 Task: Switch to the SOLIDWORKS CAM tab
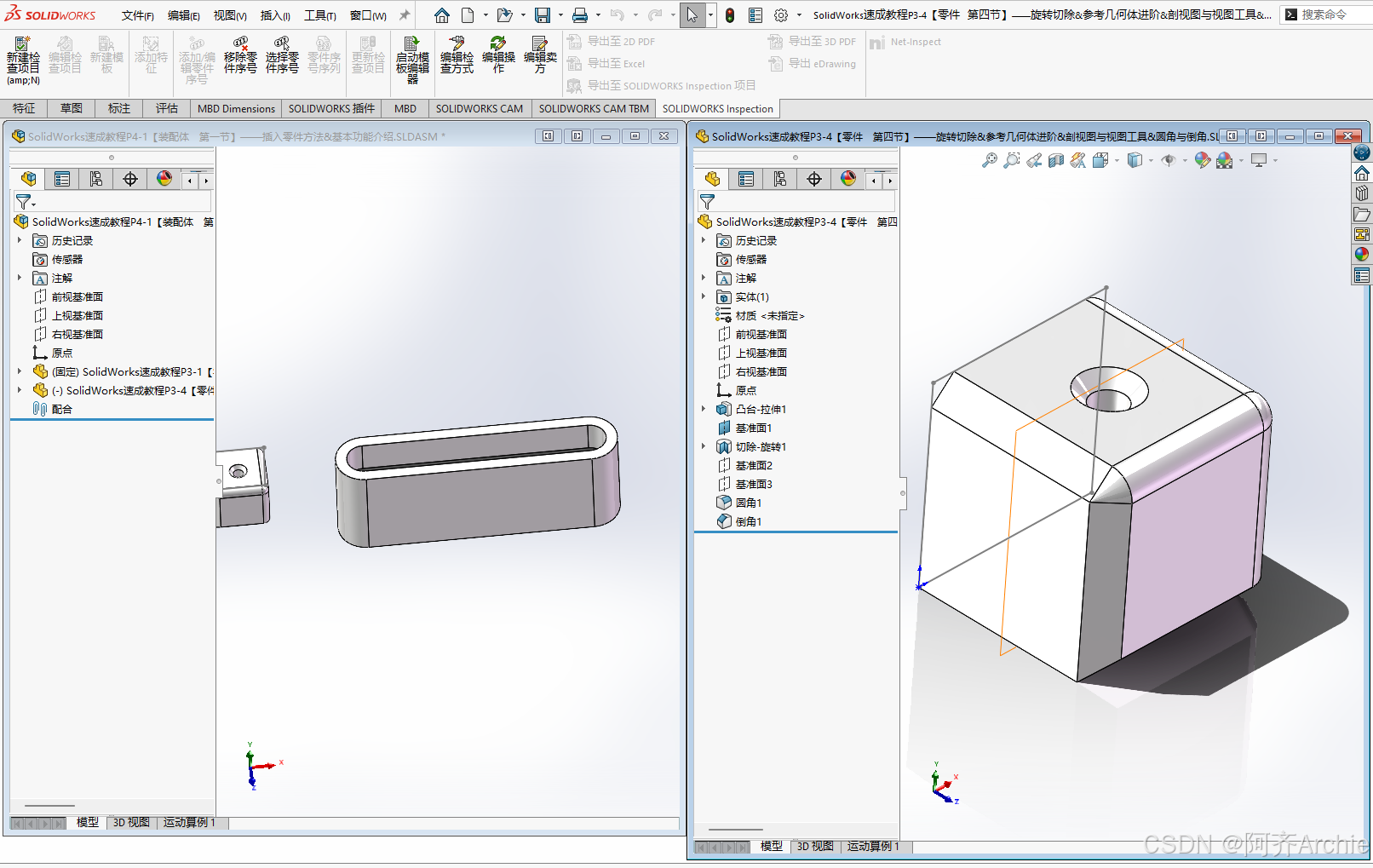click(480, 108)
